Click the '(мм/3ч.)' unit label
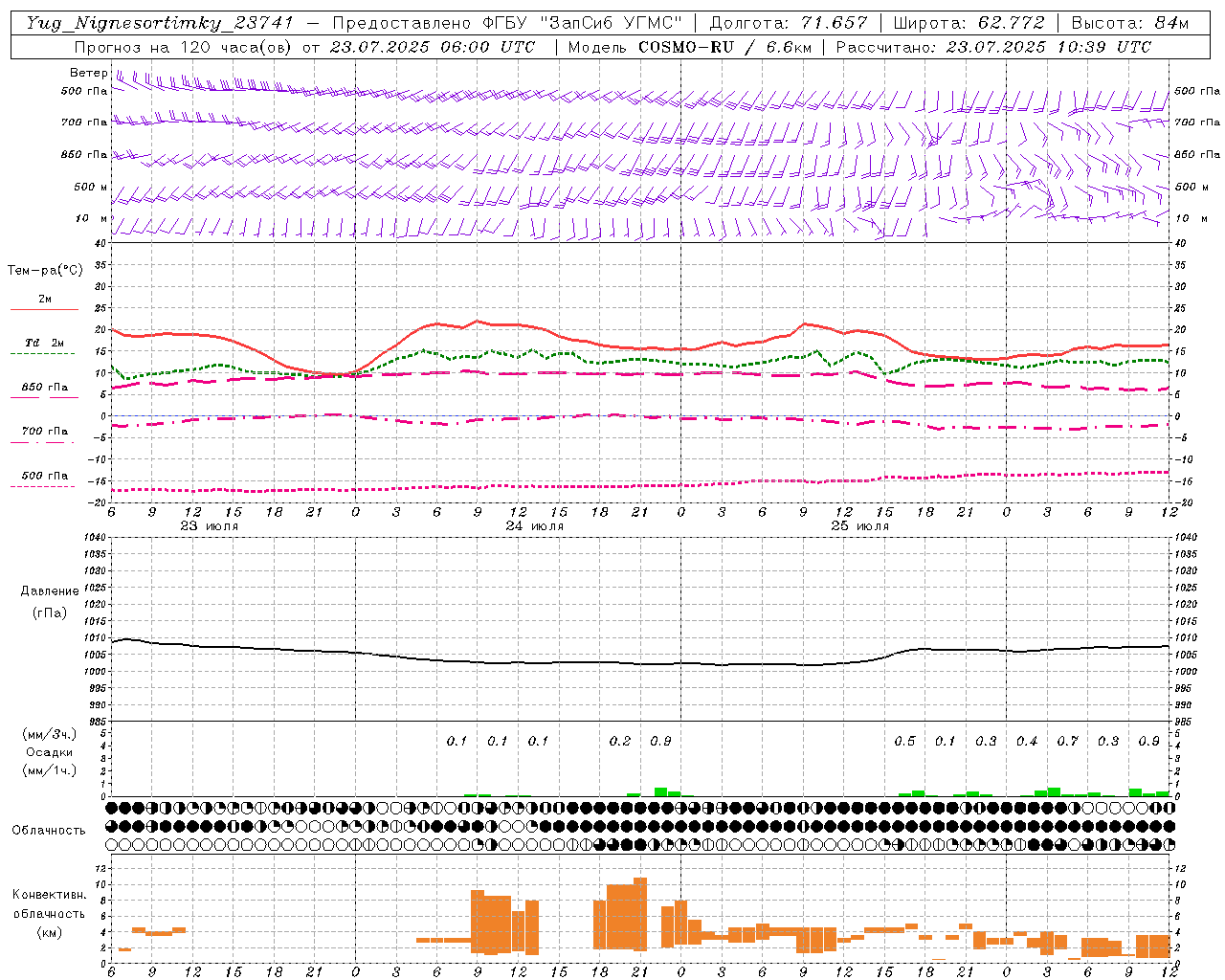The height and width of the screenshot is (980, 1225). coord(50,734)
